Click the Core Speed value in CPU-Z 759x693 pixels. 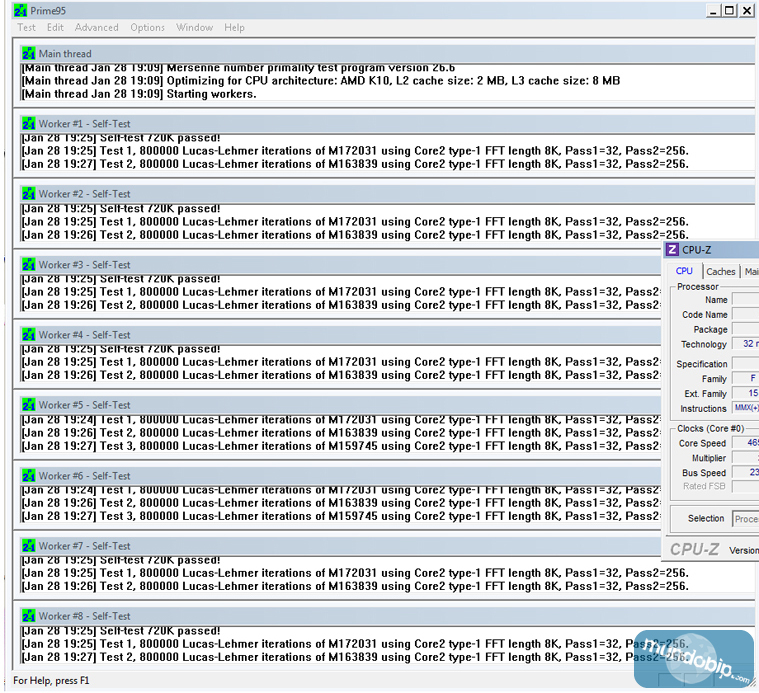pyautogui.click(x=746, y=443)
